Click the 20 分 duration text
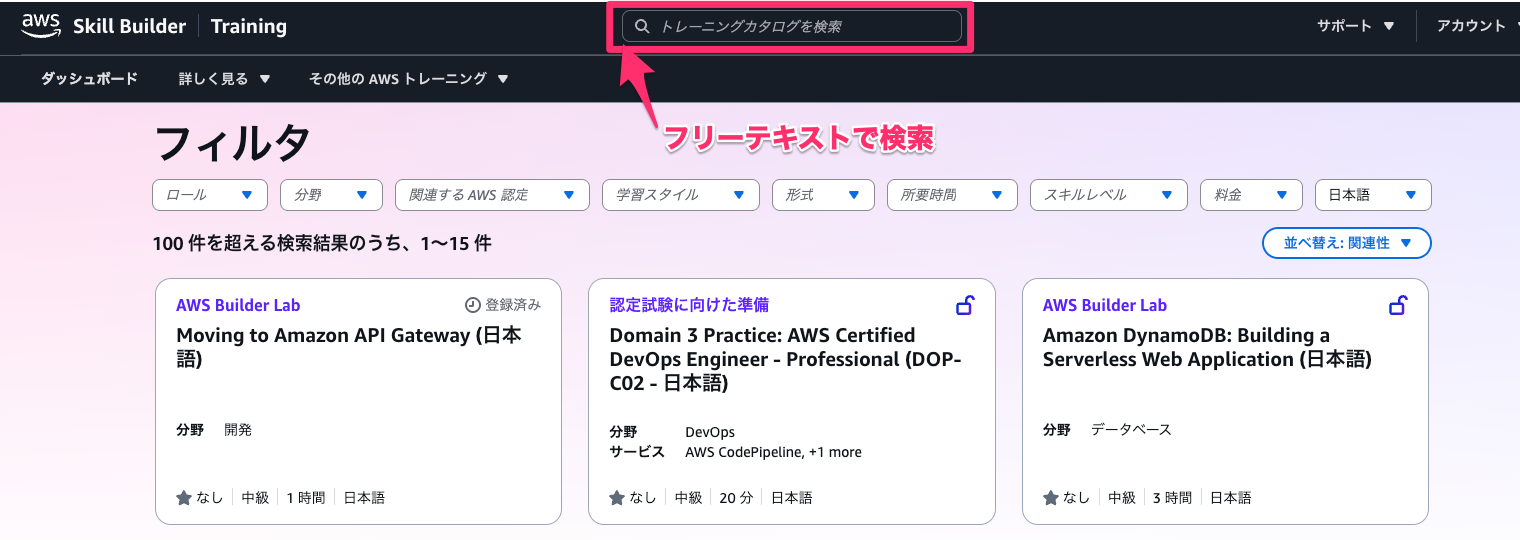The width and height of the screenshot is (1520, 540). [735, 497]
